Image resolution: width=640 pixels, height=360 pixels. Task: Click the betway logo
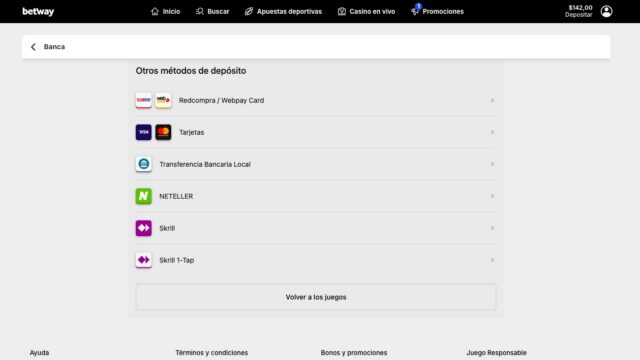coord(38,11)
